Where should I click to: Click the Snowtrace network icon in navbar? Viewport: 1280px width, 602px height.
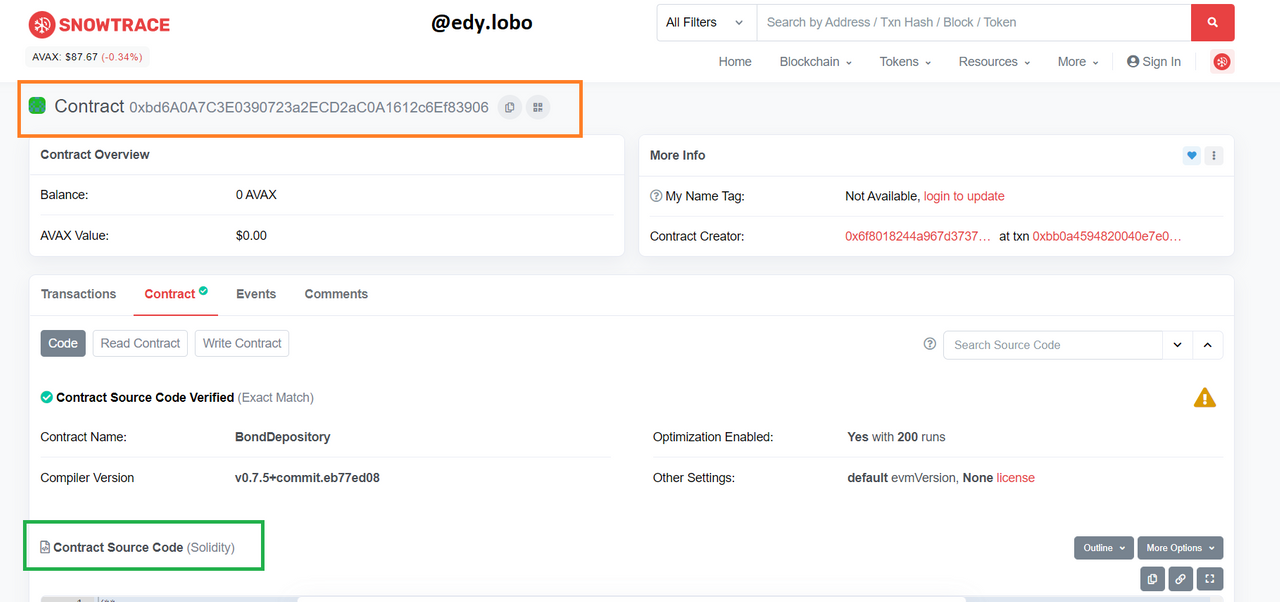(1221, 62)
